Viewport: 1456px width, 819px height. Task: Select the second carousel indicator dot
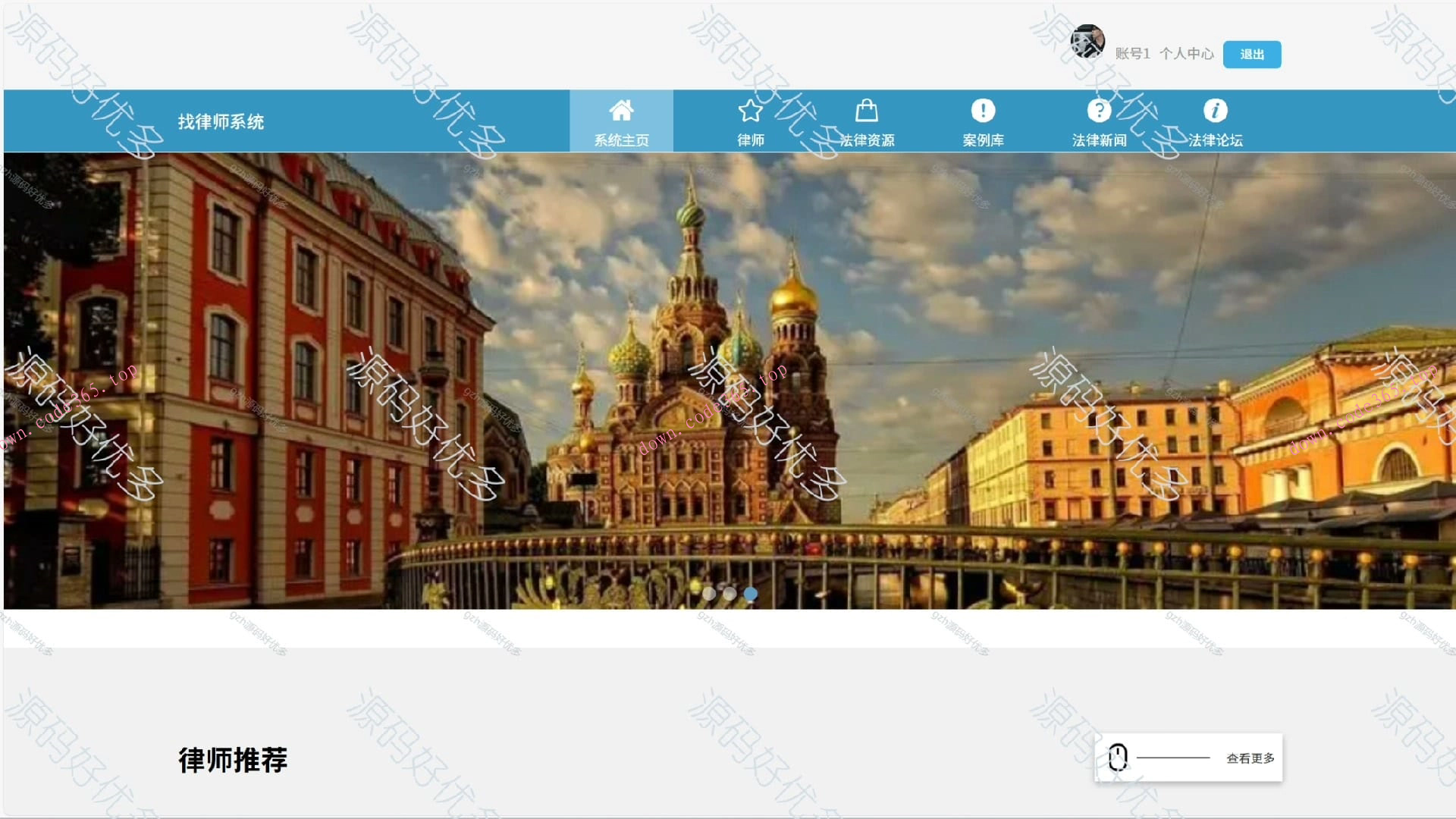[x=730, y=594]
